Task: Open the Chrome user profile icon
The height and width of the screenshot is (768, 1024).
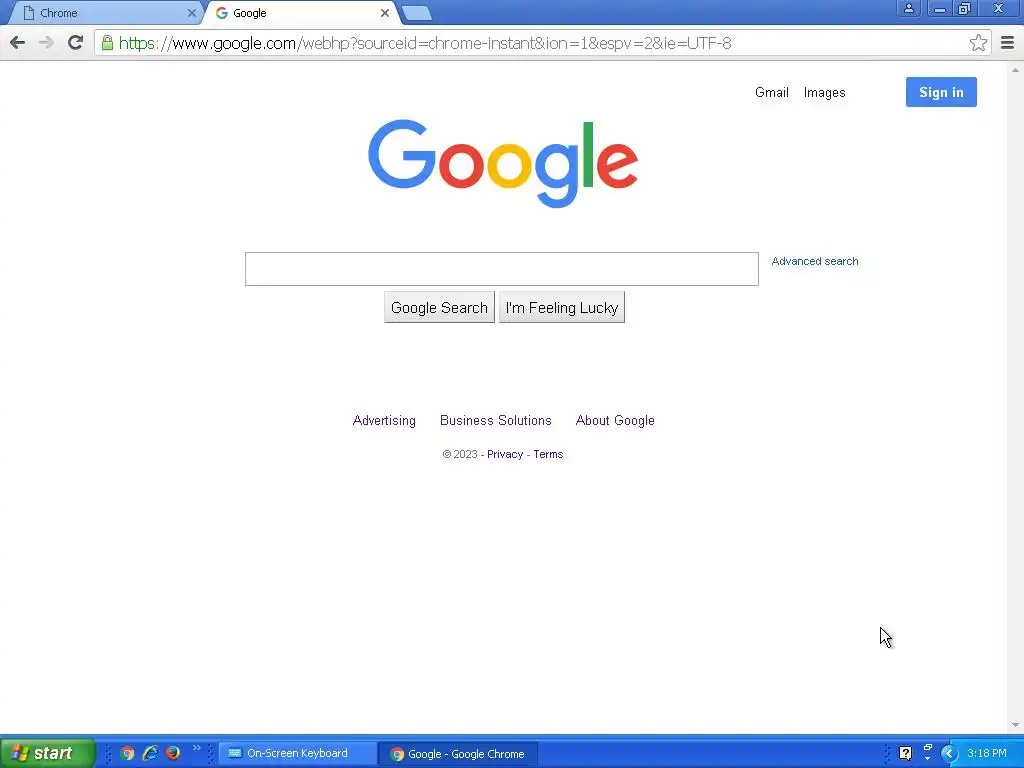Action: pos(908,8)
